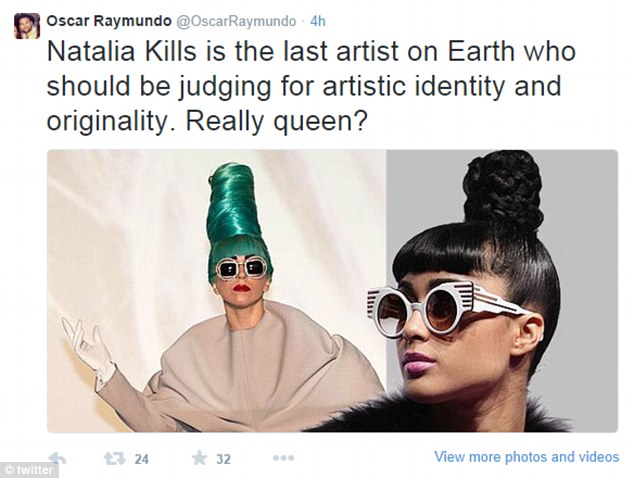Open the View more photos and videos link
Screen dimensions: 634x478
click(526, 457)
